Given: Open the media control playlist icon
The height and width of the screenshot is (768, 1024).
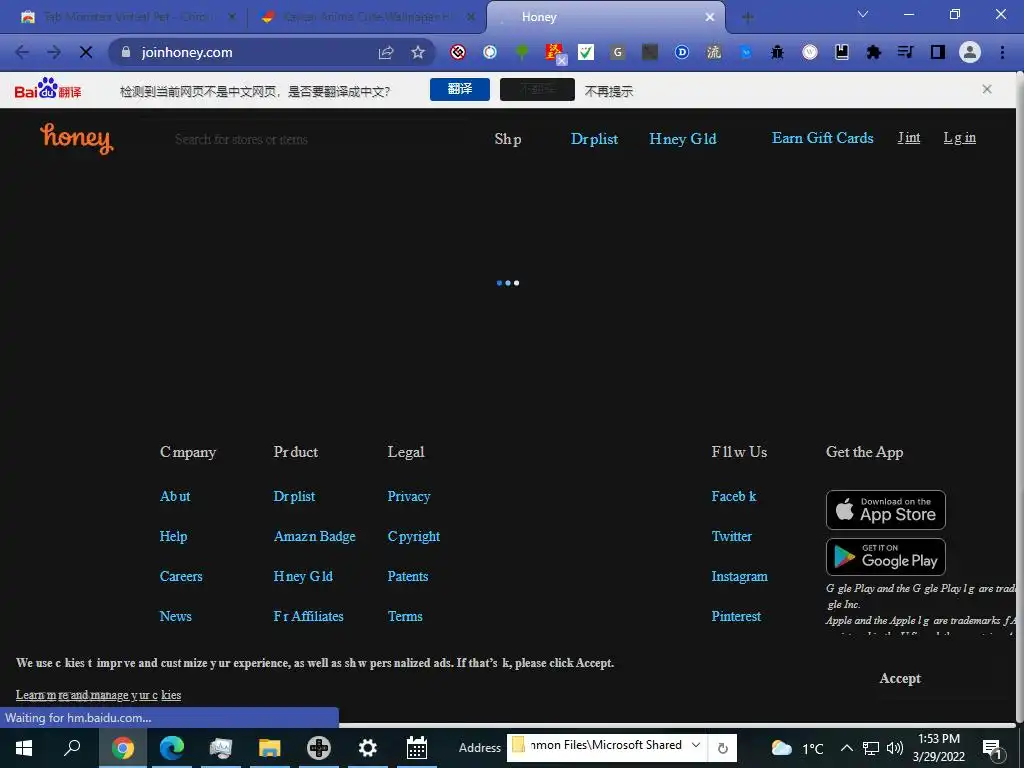Looking at the screenshot, I should tap(906, 52).
